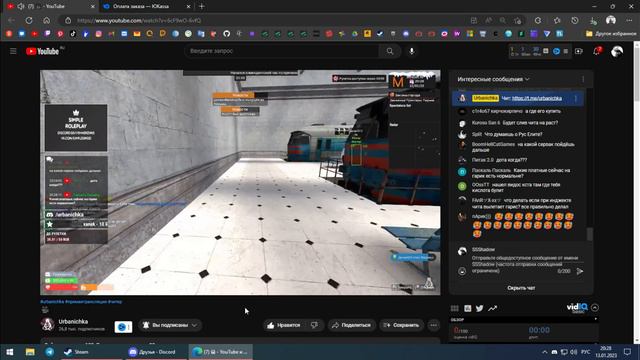Switch keyboard language РУС in the tray

coord(585,352)
